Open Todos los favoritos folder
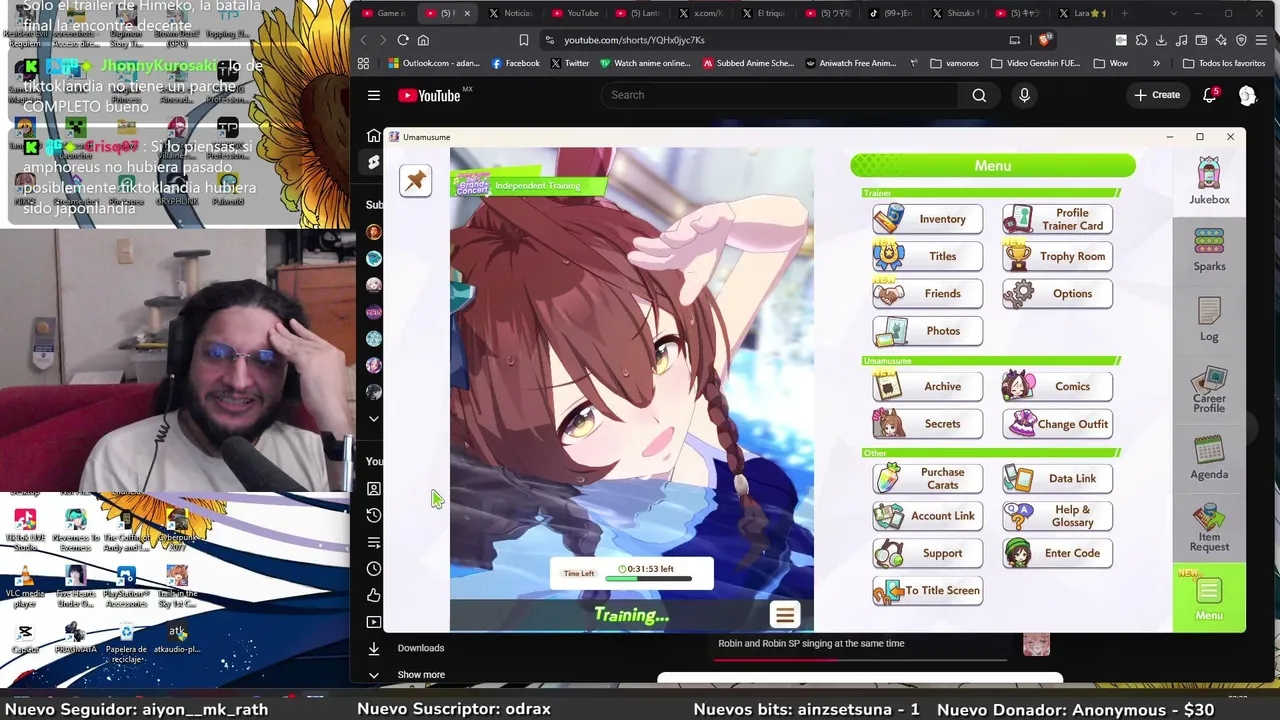The height and width of the screenshot is (720, 1280). point(1224,63)
